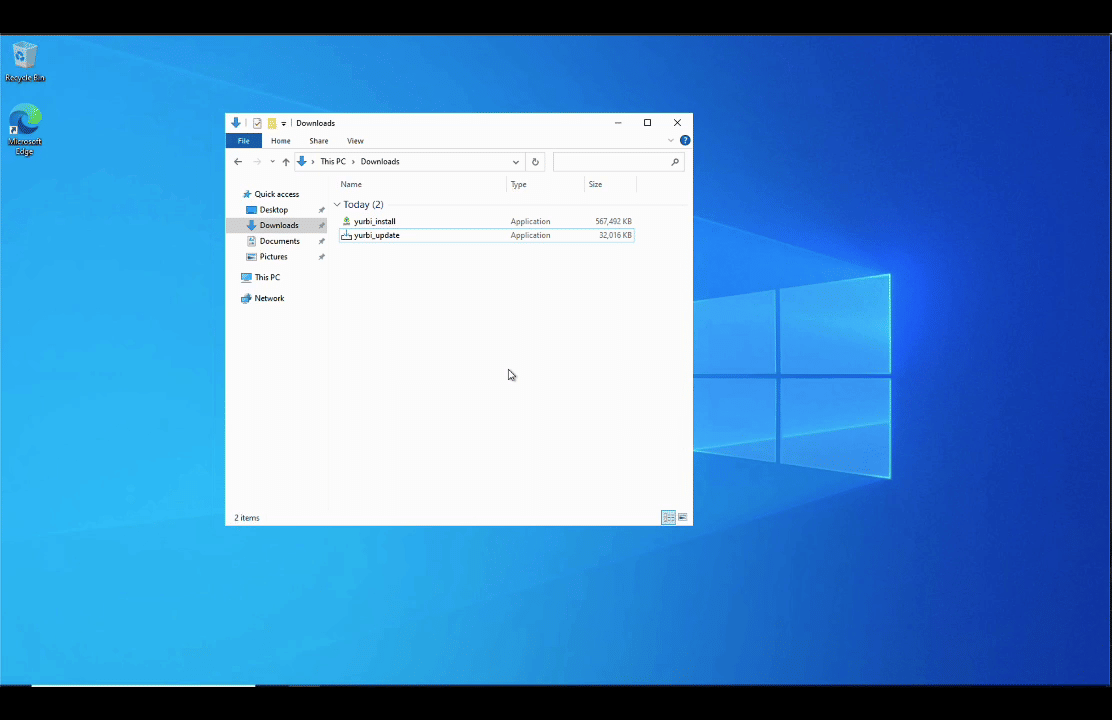
Task: Click the search Downloads input box
Action: pyautogui.click(x=610, y=162)
